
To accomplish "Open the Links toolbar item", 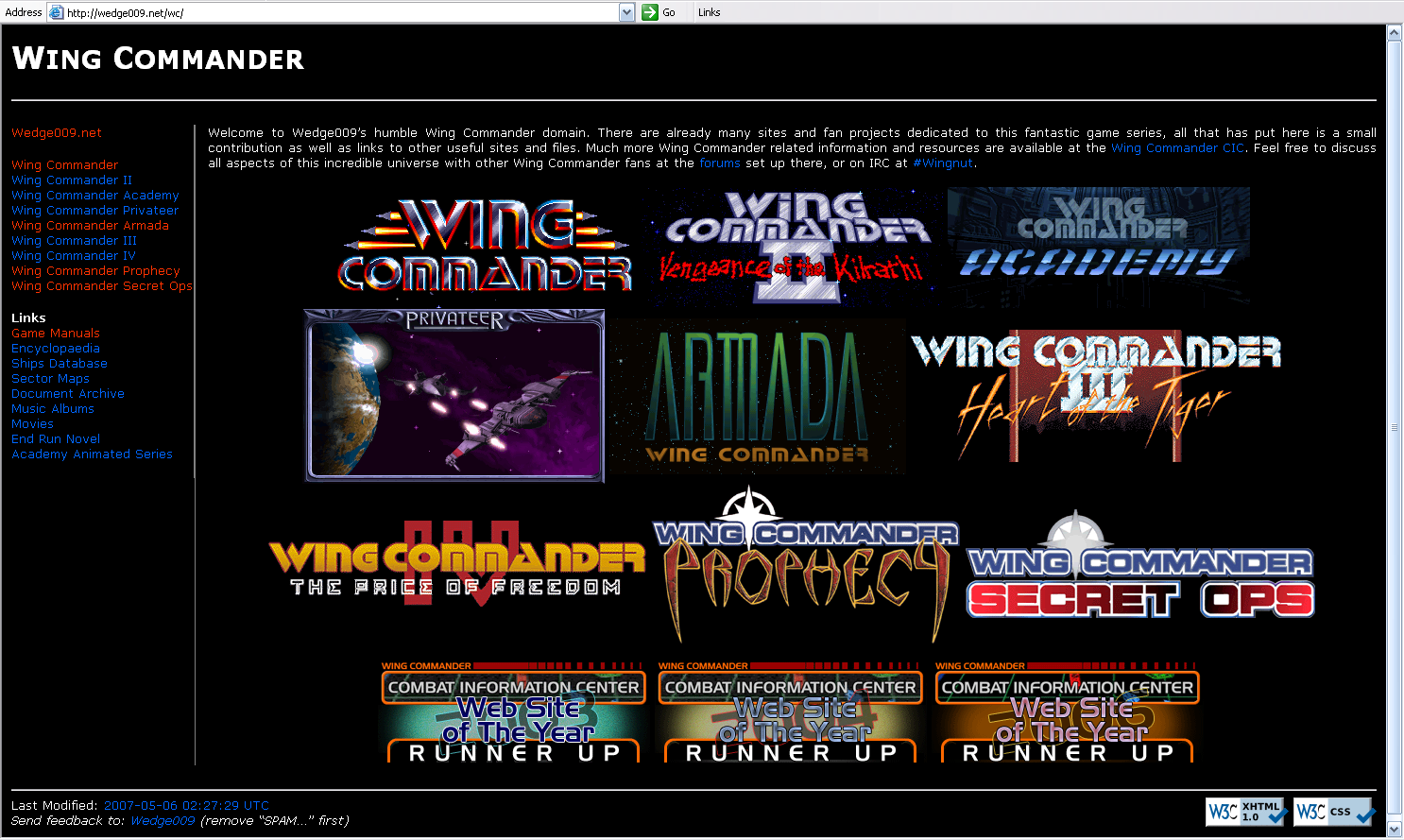I will (709, 12).
